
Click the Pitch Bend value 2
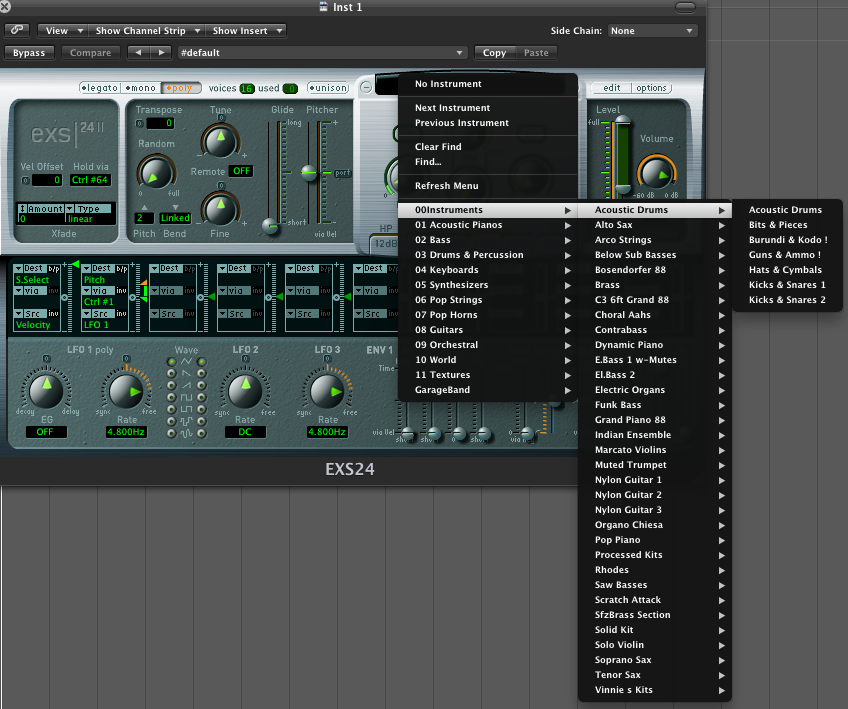click(x=143, y=218)
